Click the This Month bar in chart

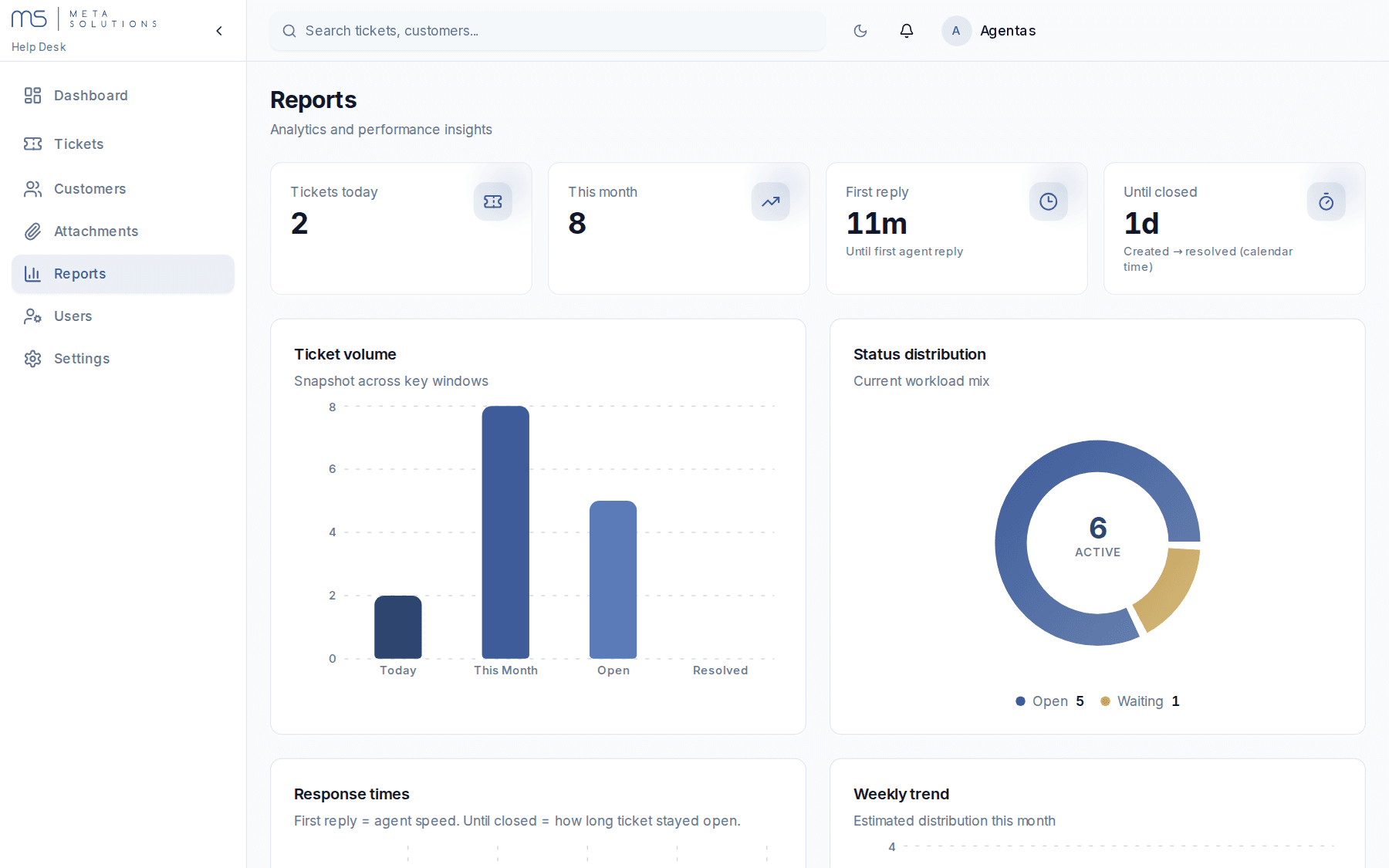pyautogui.click(x=505, y=532)
